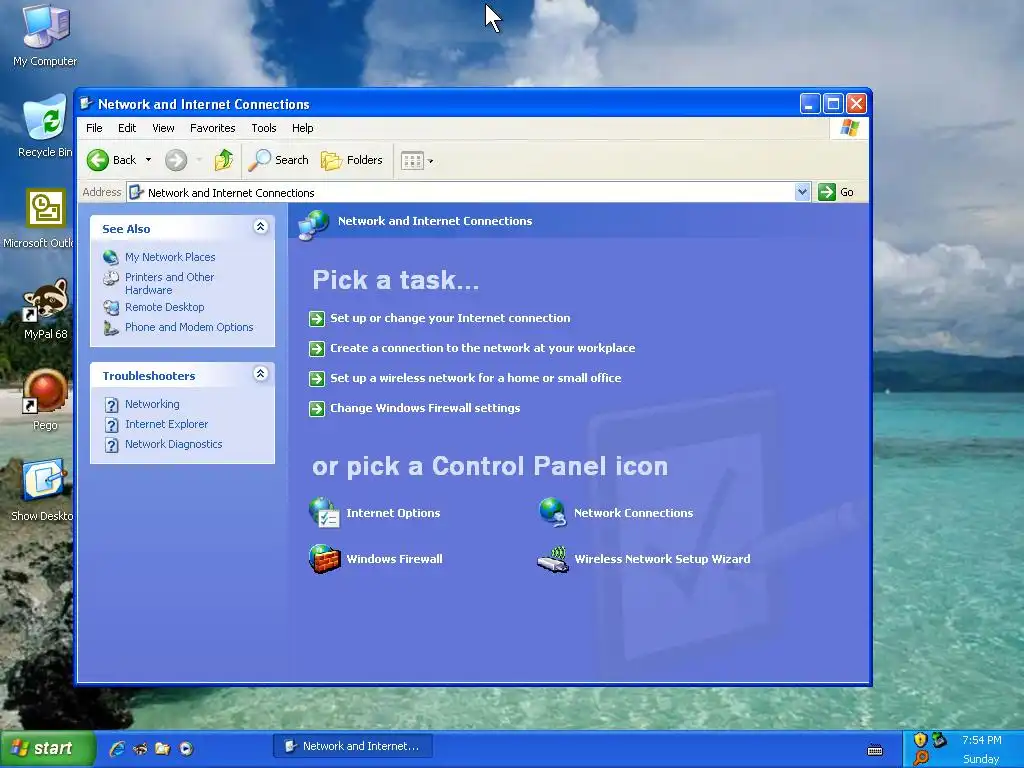The image size is (1024, 768).
Task: Click the Recycle Bin desktop icon
Action: pyautogui.click(x=45, y=118)
